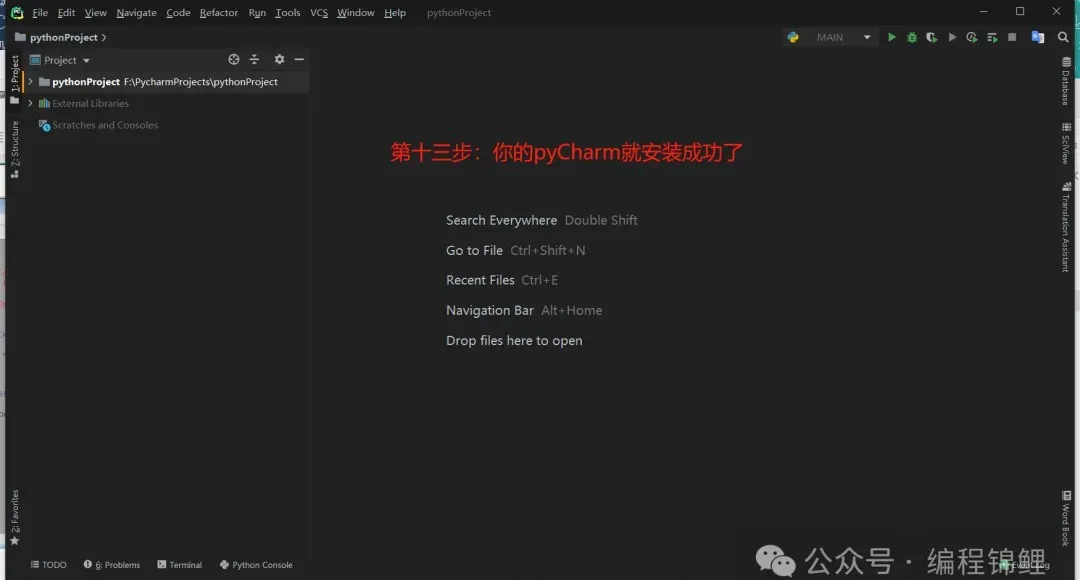Profile the MAIN configuration
Screen dimensions: 1080x580
coord(972,37)
